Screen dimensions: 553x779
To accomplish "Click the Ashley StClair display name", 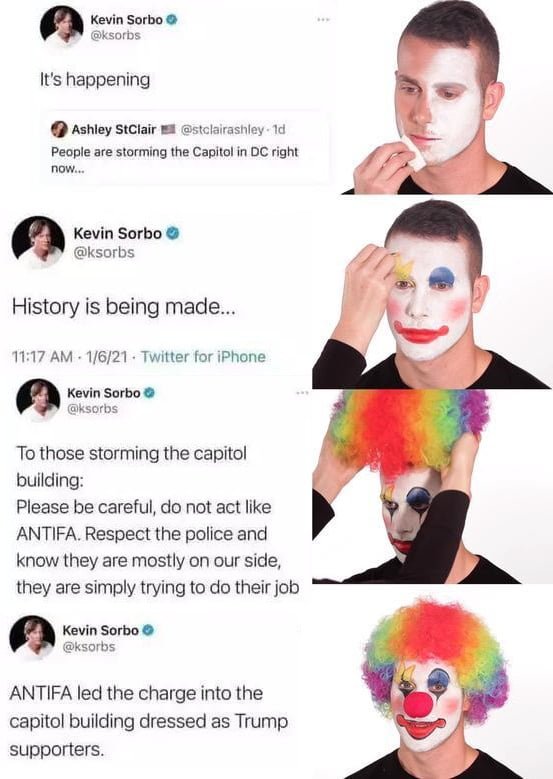I will [114, 130].
